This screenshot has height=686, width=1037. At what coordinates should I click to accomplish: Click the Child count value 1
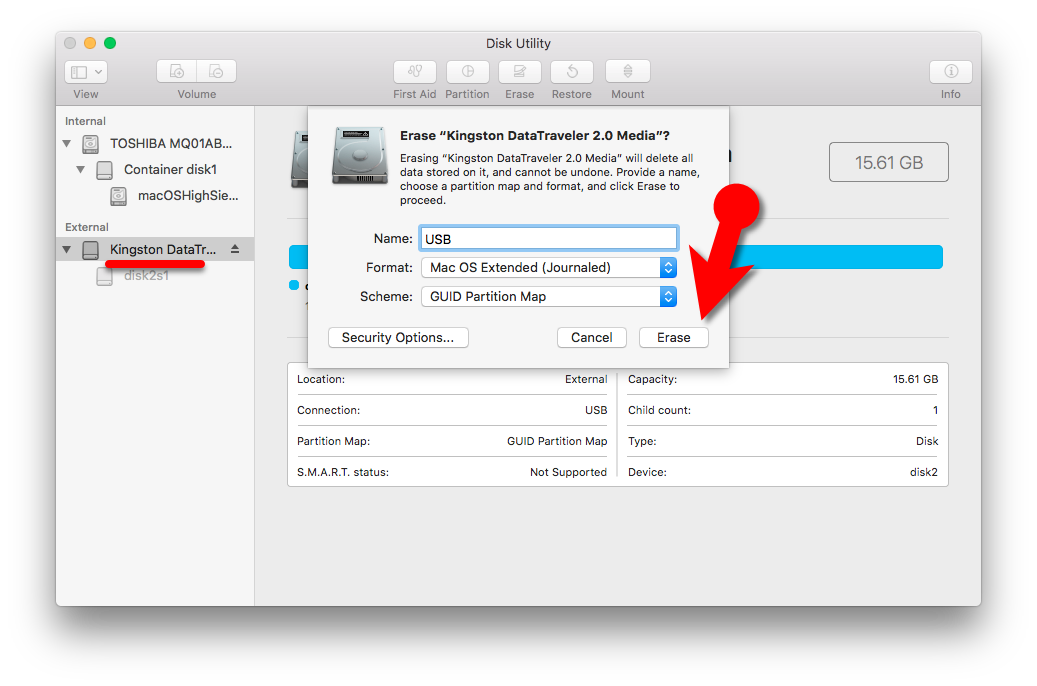935,410
